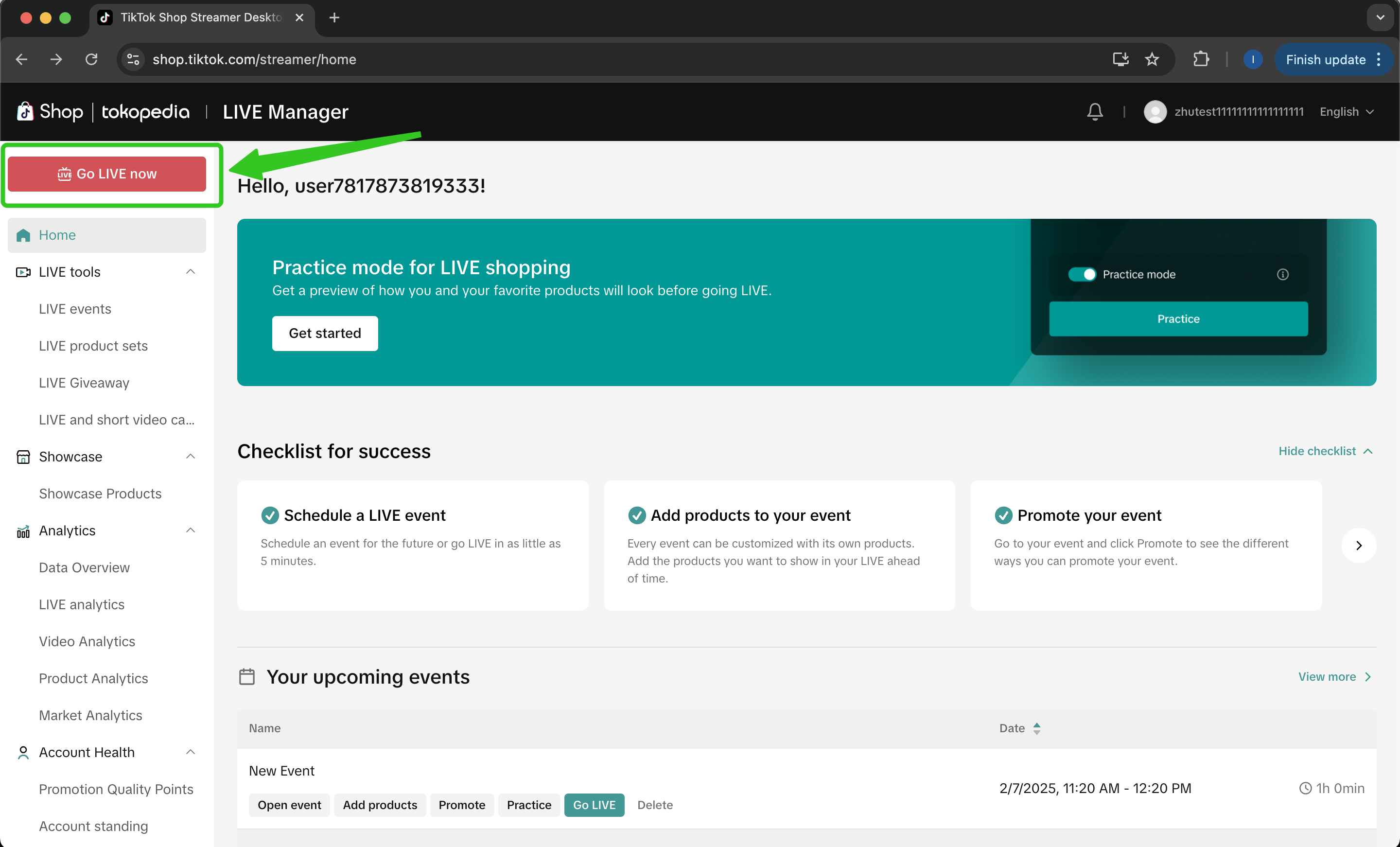This screenshot has height=847, width=1400.
Task: Click Hide checklist to collapse it
Action: (x=1325, y=451)
